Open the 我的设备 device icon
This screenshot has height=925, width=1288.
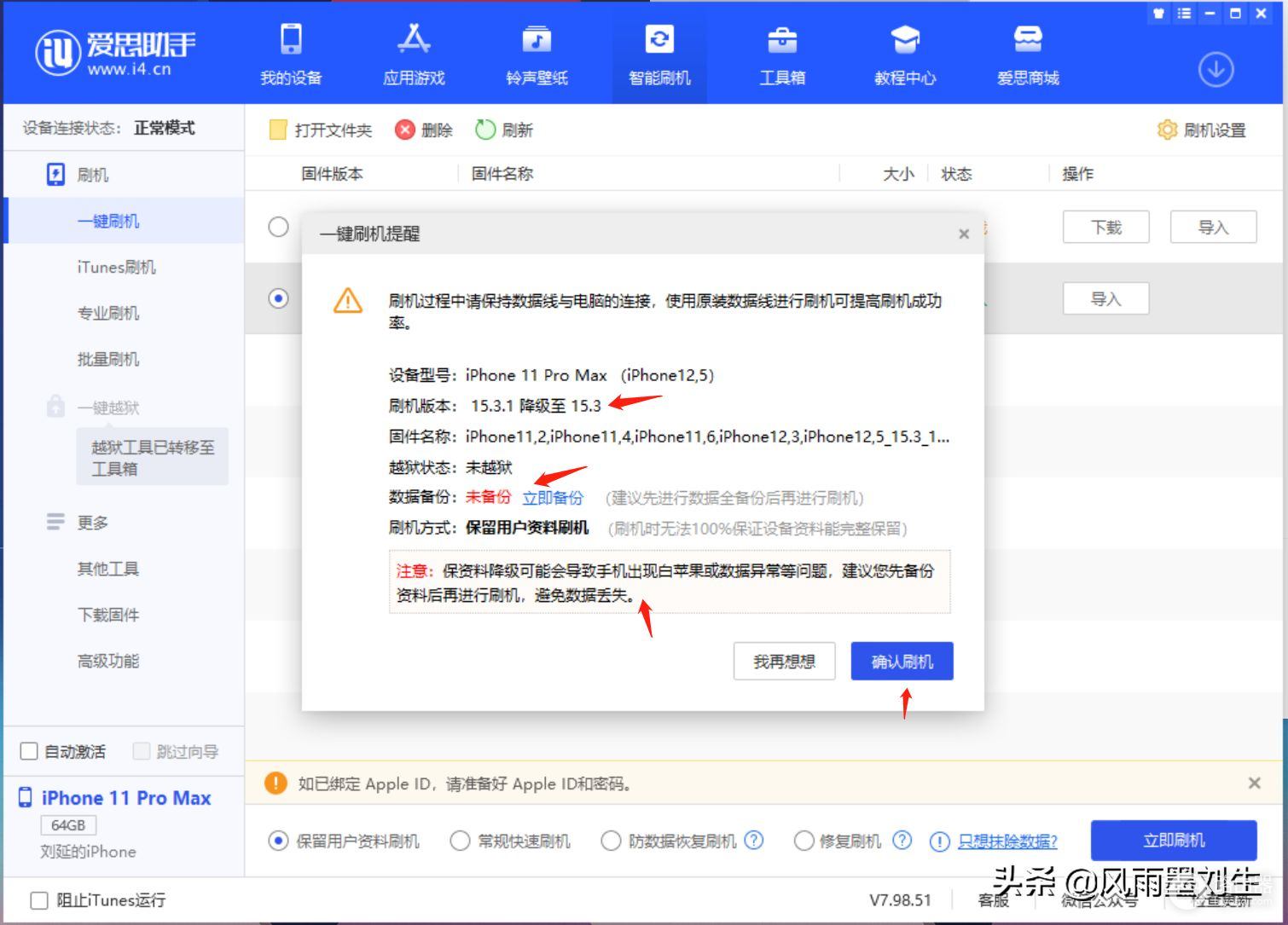point(291,40)
